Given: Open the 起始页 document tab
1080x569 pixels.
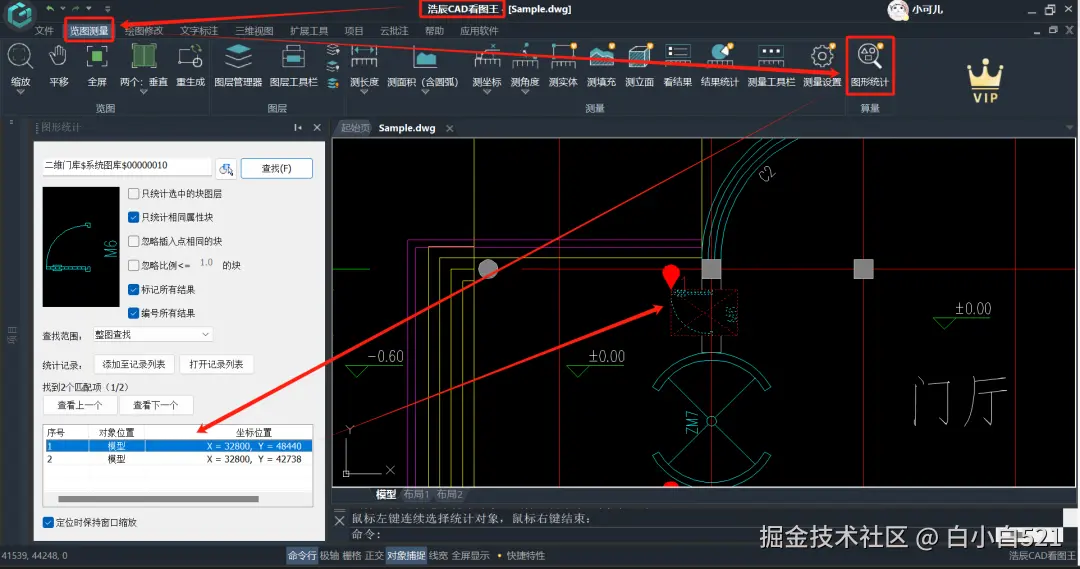Looking at the screenshot, I should tap(355, 128).
